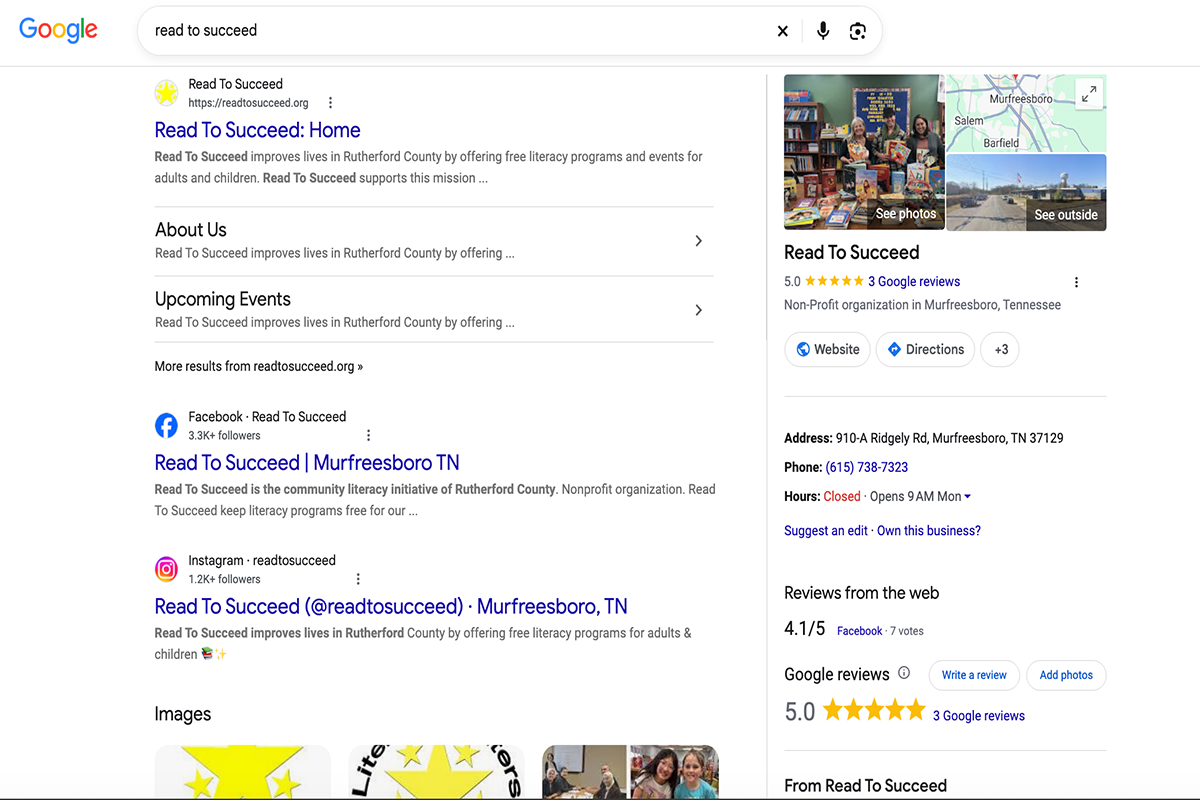
Task: Click the Write a review button
Action: point(974,675)
